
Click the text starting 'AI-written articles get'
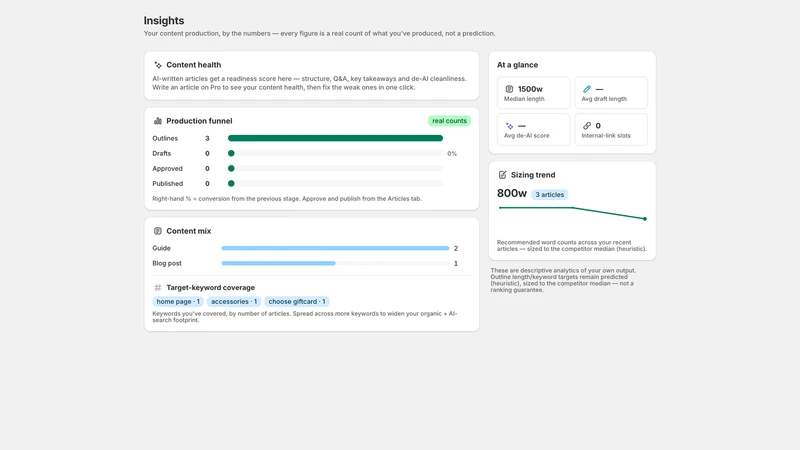[x=309, y=83]
